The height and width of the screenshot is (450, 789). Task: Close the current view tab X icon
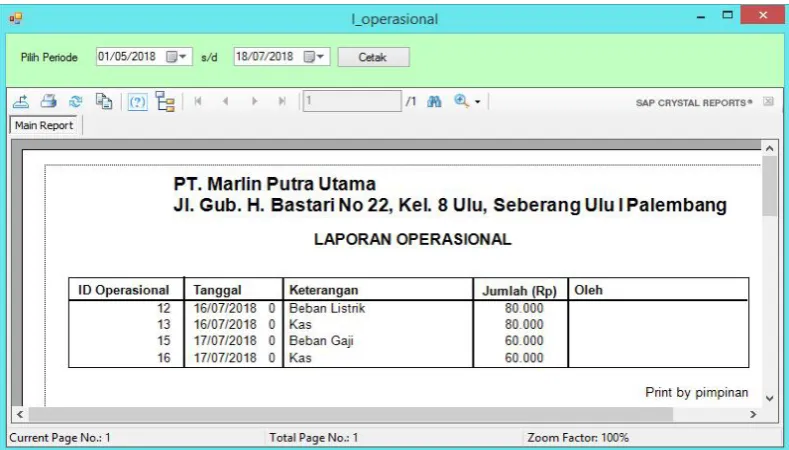click(x=768, y=102)
